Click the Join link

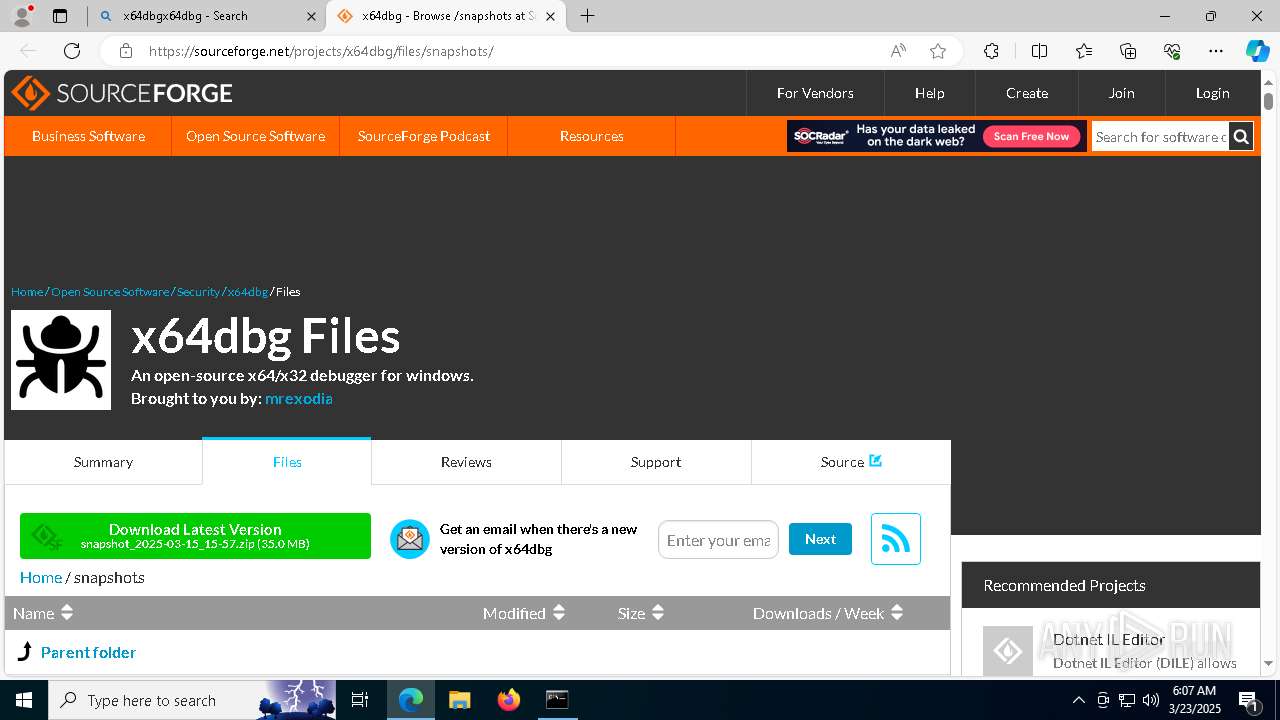click(x=1121, y=93)
